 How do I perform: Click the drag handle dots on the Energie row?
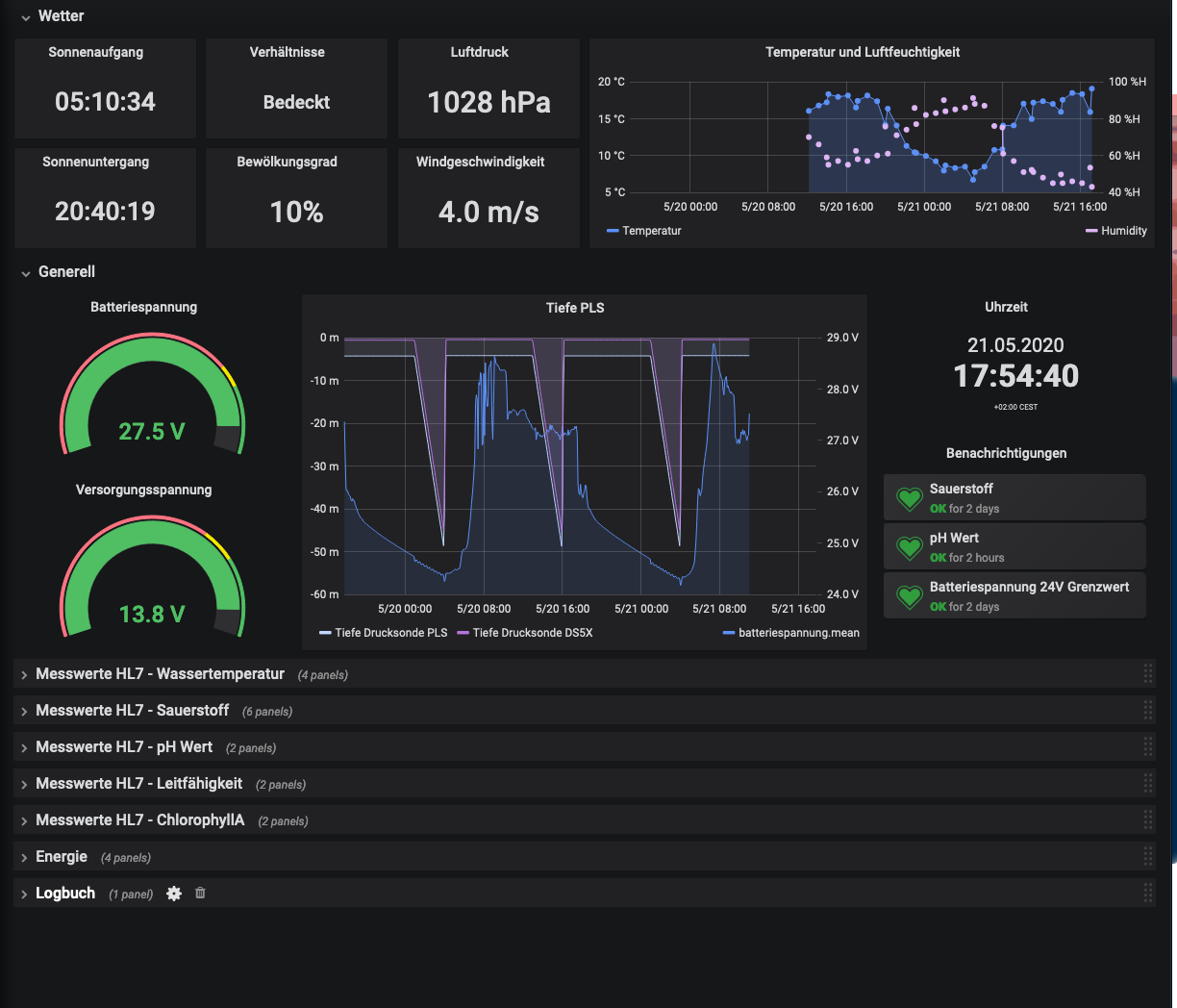[x=1147, y=856]
